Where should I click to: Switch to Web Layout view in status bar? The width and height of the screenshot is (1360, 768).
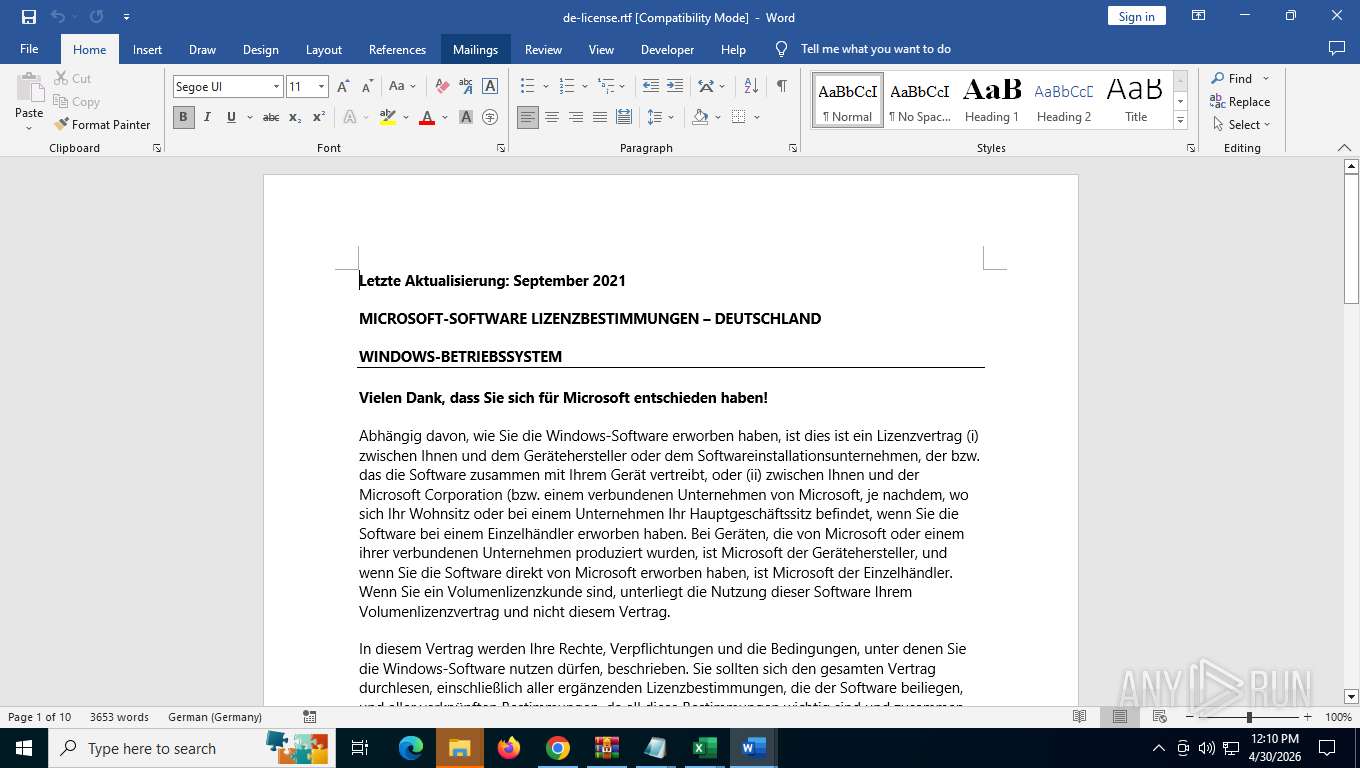(1160, 717)
